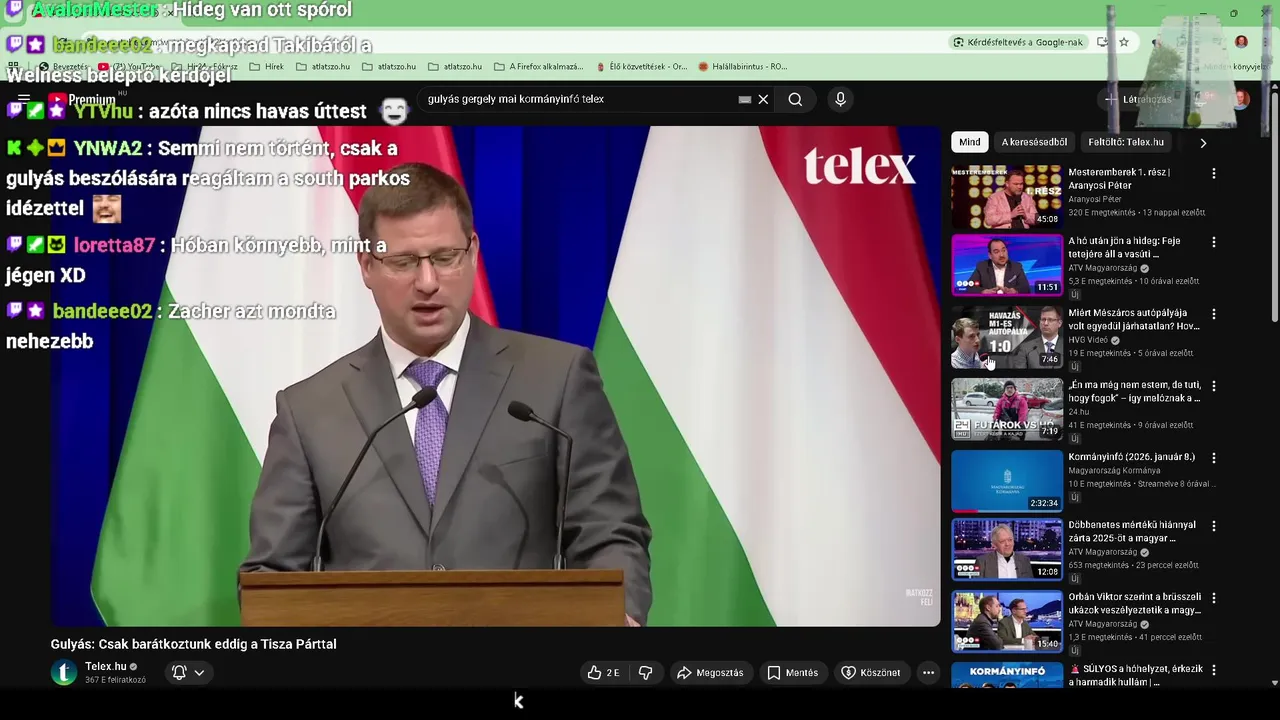Open 'Döbbenetes mértékű hiánnyal' video thumbnail
The width and height of the screenshot is (1280, 720).
[1007, 549]
